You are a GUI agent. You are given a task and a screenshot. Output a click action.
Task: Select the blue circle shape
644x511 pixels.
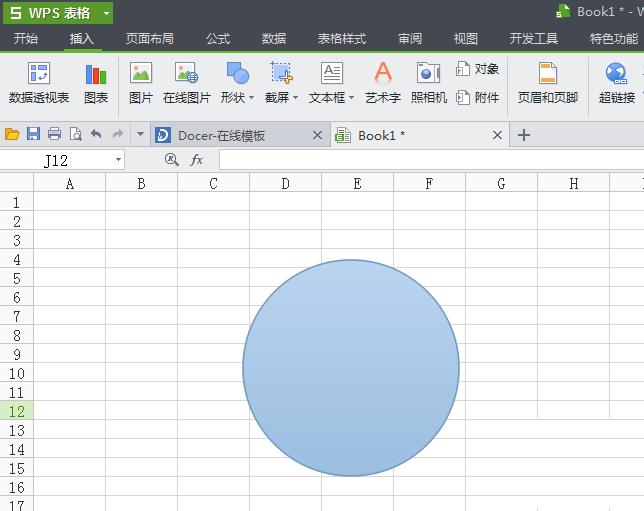[x=351, y=367]
